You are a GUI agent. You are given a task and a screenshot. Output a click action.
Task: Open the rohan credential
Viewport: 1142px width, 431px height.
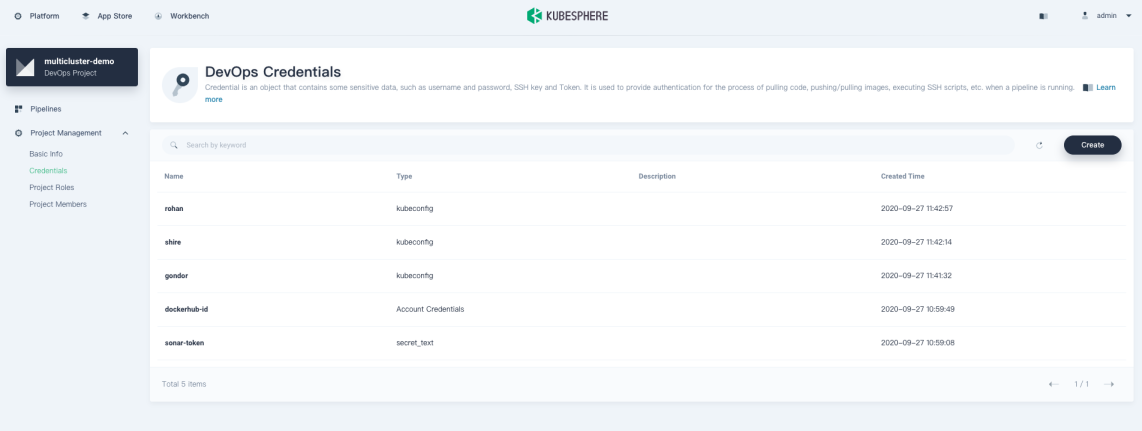click(174, 209)
